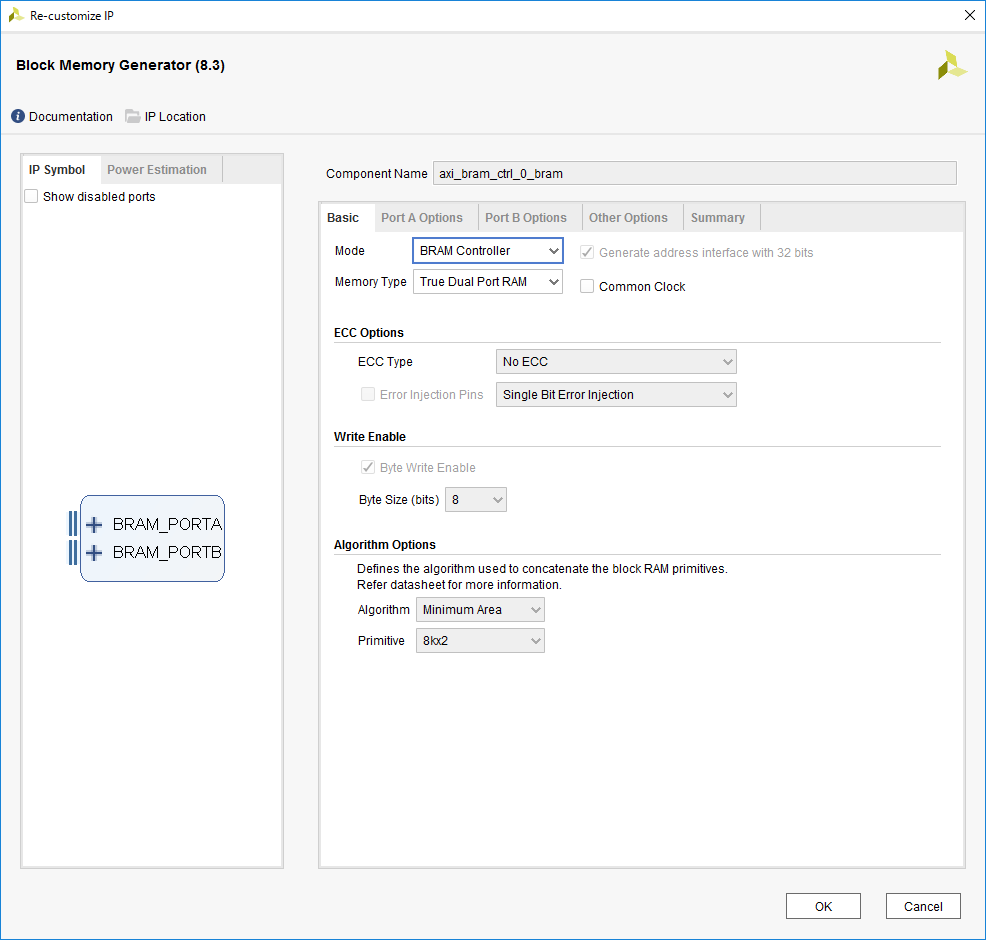Expand the BRAM_PORTB plus icon
986x940 pixels.
click(94, 553)
